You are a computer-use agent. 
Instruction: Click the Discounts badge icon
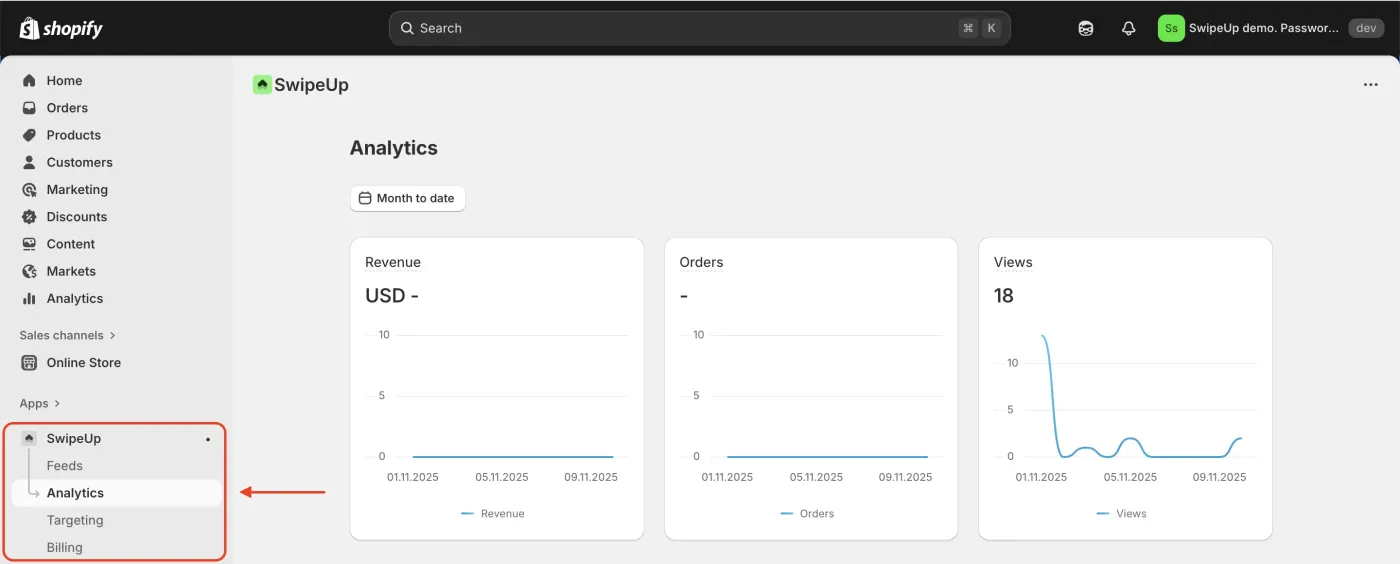tap(29, 216)
